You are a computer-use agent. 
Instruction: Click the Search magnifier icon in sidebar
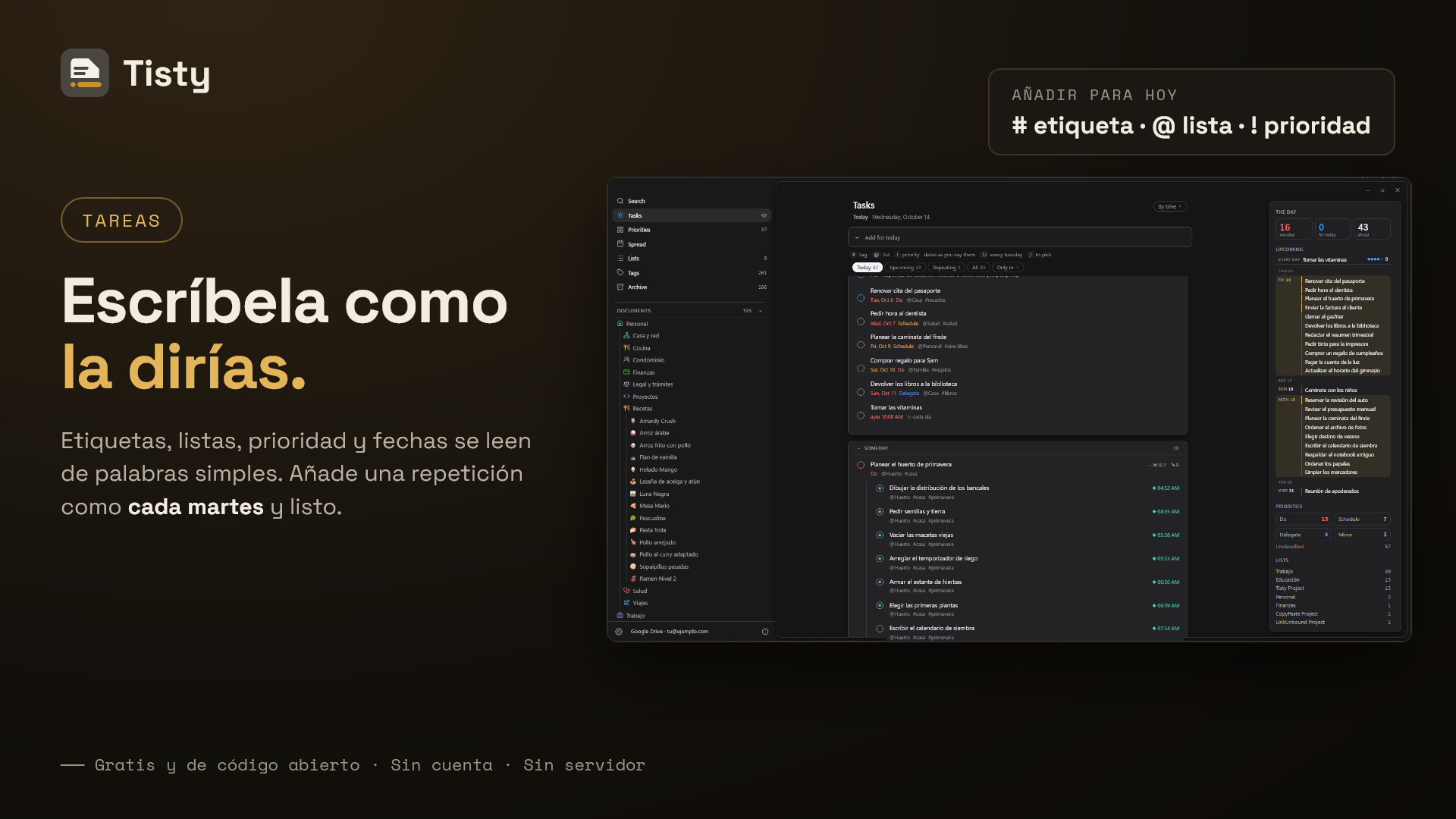click(x=620, y=201)
